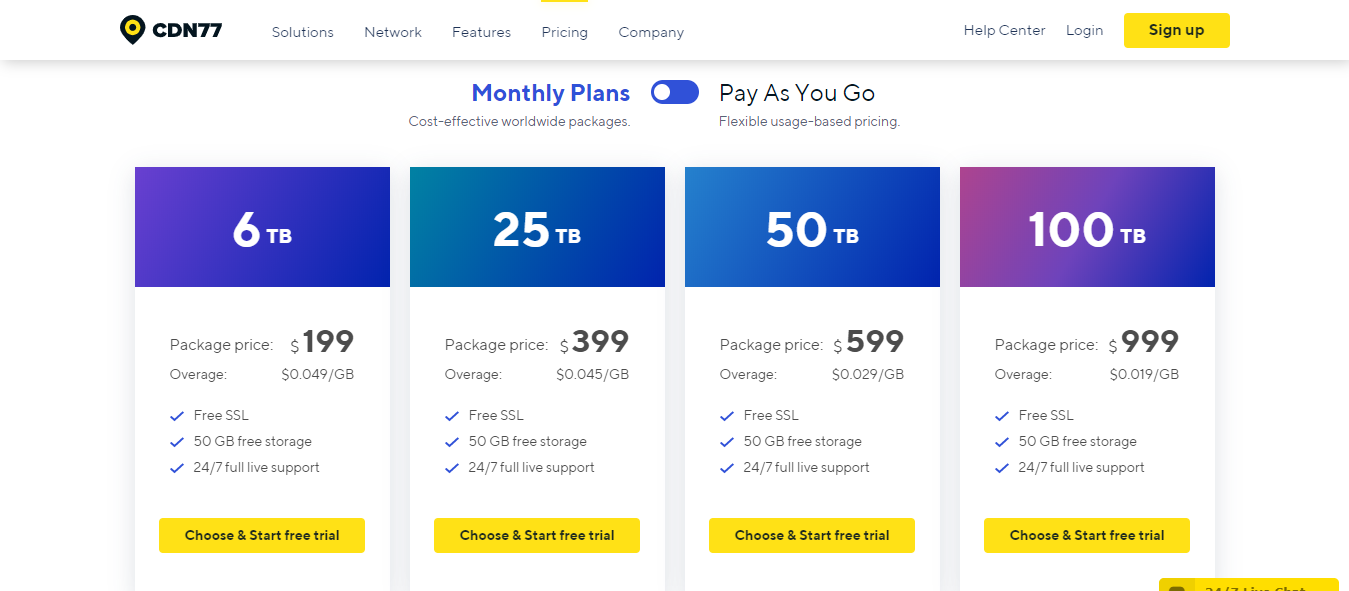The height and width of the screenshot is (591, 1349).
Task: Toggle between Monthly Plans and Pay As You Go
Action: coord(674,93)
